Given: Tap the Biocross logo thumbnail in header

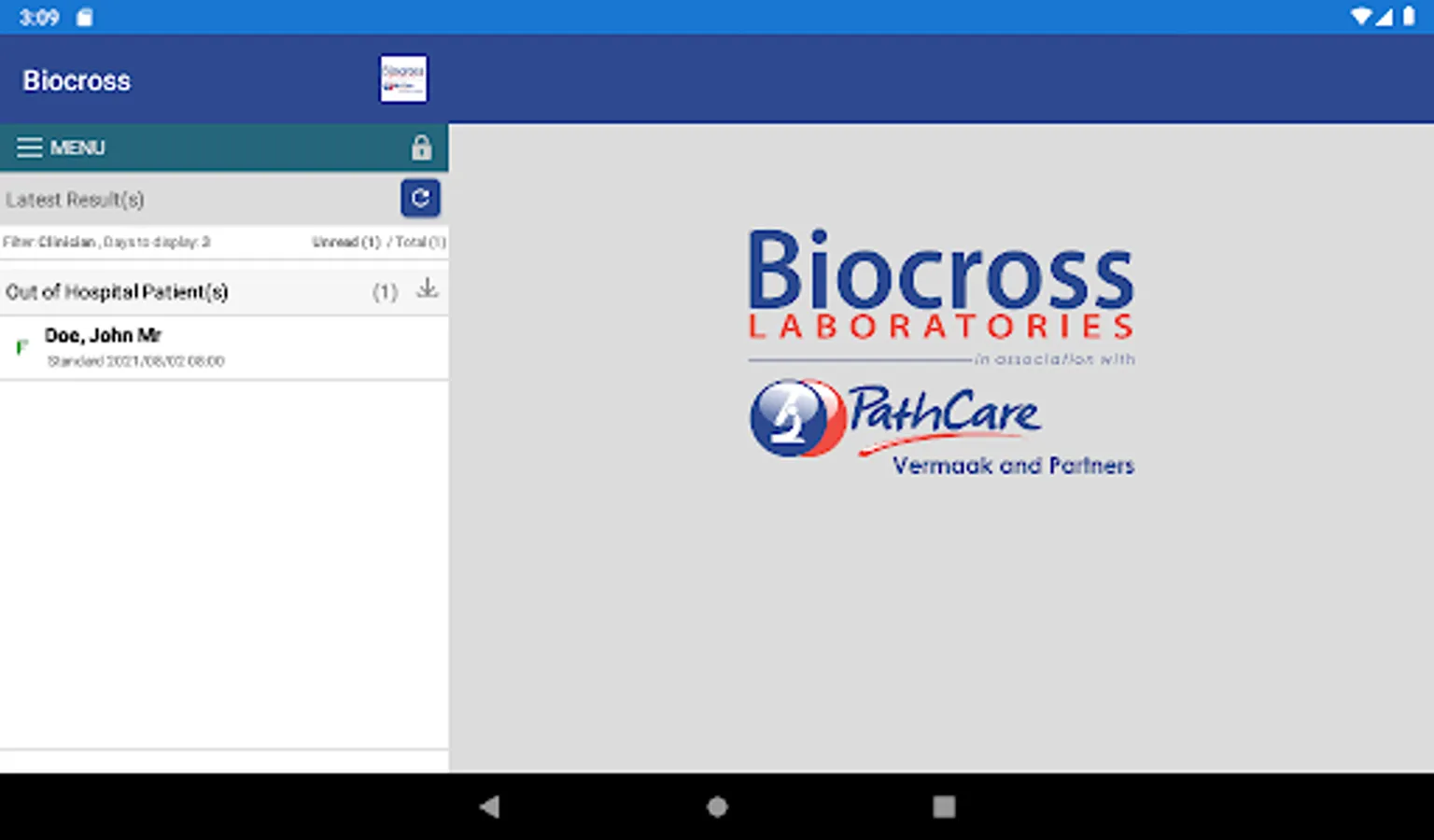Looking at the screenshot, I should click(x=403, y=78).
